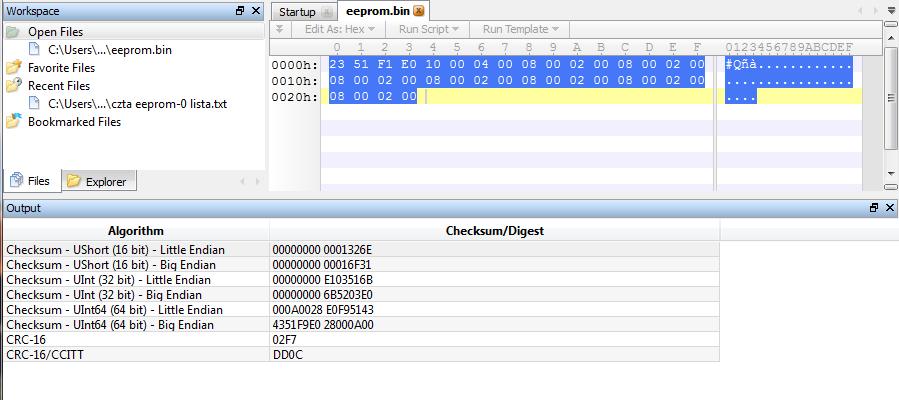Click the hex editor vertical scrollbar thumb
Viewport: 899px width, 400px height.
point(891,99)
